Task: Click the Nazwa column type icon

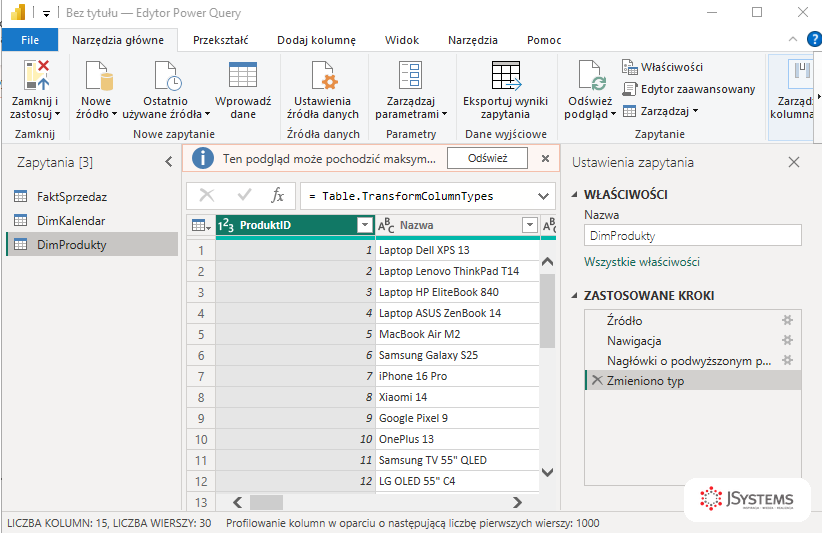Action: pyautogui.click(x=386, y=225)
